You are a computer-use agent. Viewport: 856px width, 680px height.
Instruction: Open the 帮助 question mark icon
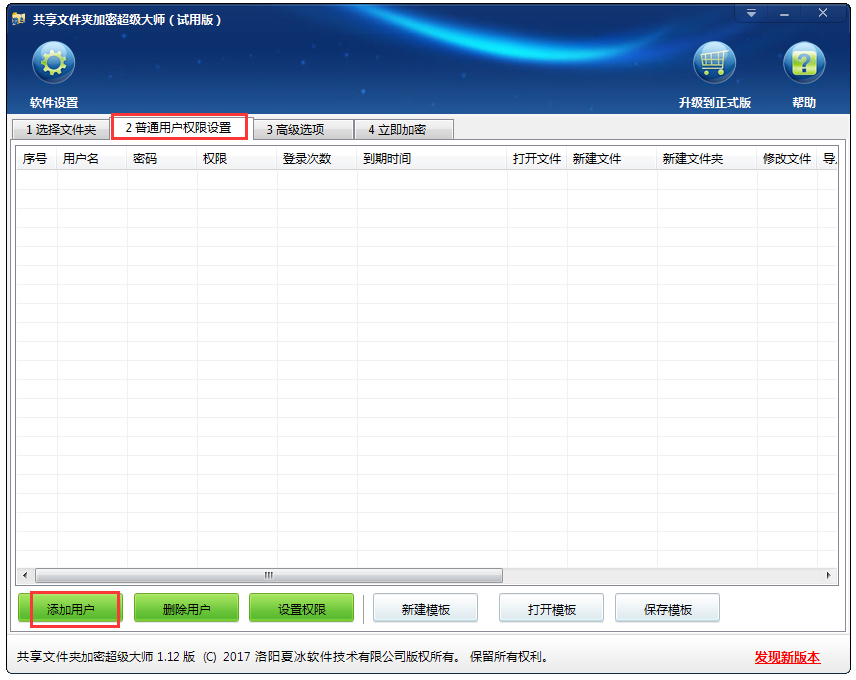tap(803, 64)
